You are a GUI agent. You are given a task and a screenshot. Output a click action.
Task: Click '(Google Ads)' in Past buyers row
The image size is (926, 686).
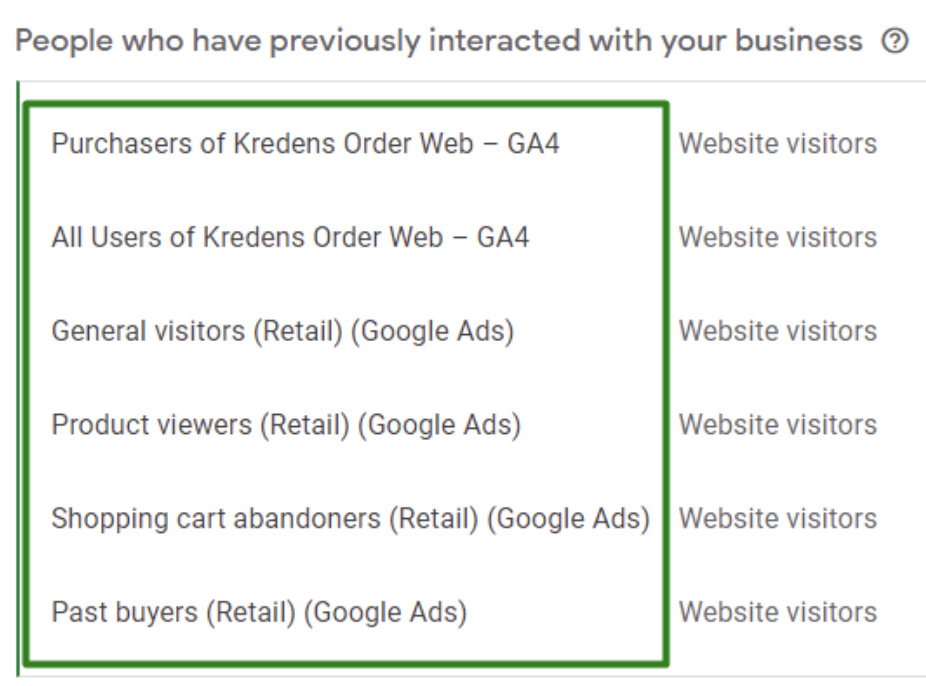coord(384,612)
